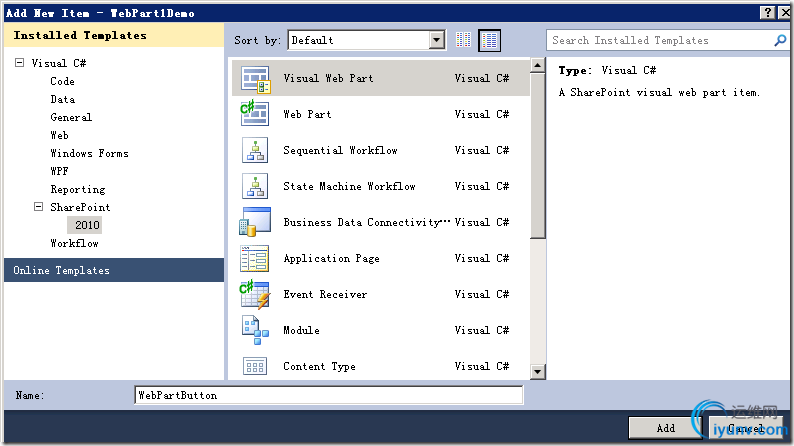Screen dimensions: 794x446
Task: Open the help question mark button
Action: 768,13
